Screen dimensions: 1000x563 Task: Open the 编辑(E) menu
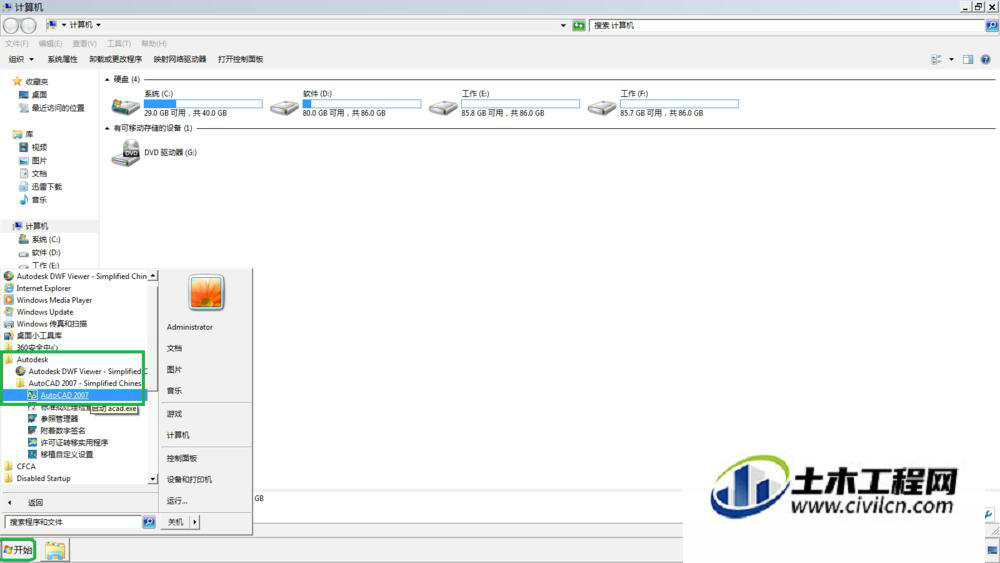click(50, 43)
